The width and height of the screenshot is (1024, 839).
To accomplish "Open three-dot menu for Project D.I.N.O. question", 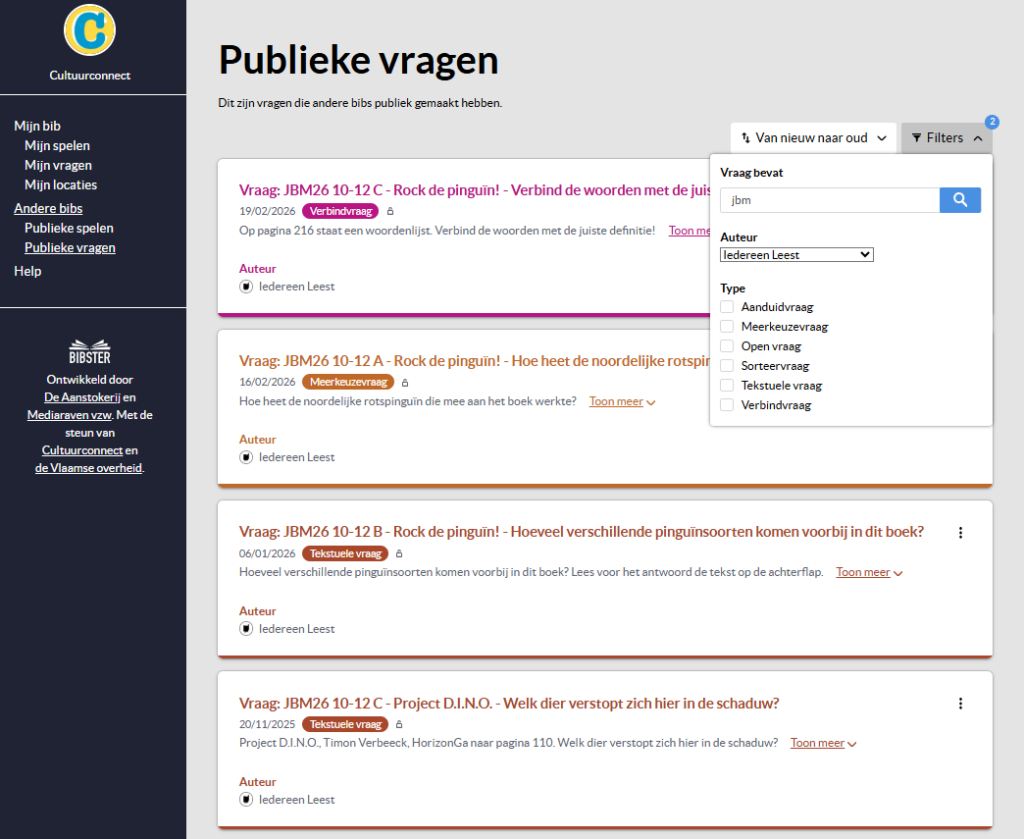I will pos(960,704).
